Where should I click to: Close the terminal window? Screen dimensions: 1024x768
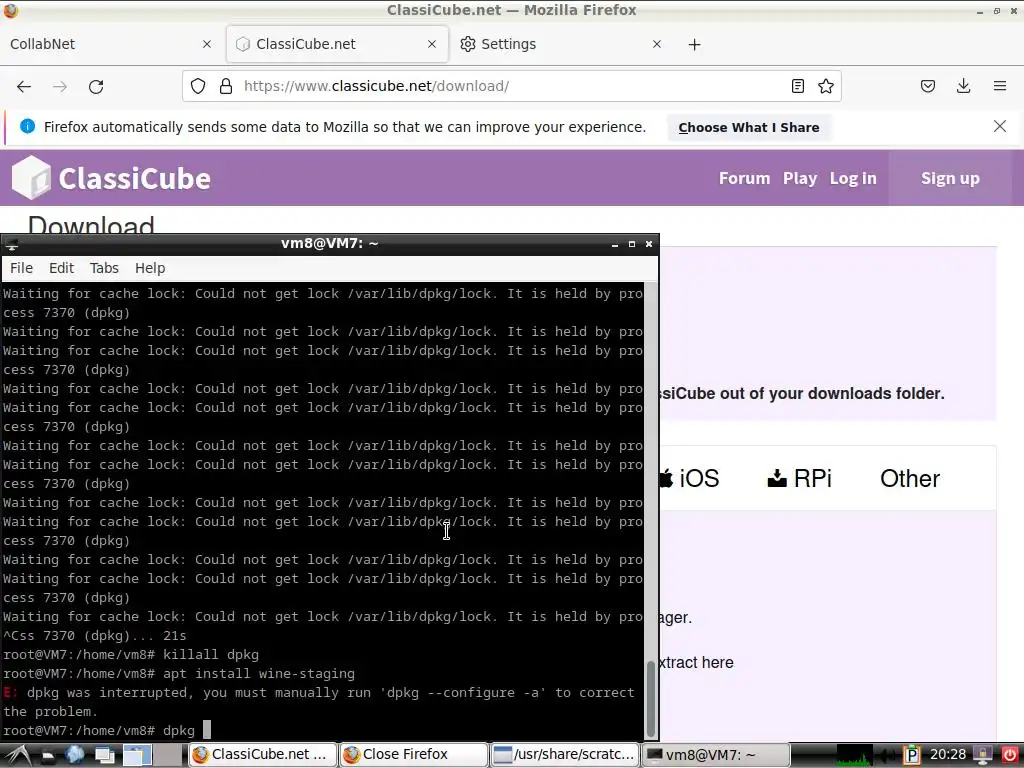pos(648,244)
